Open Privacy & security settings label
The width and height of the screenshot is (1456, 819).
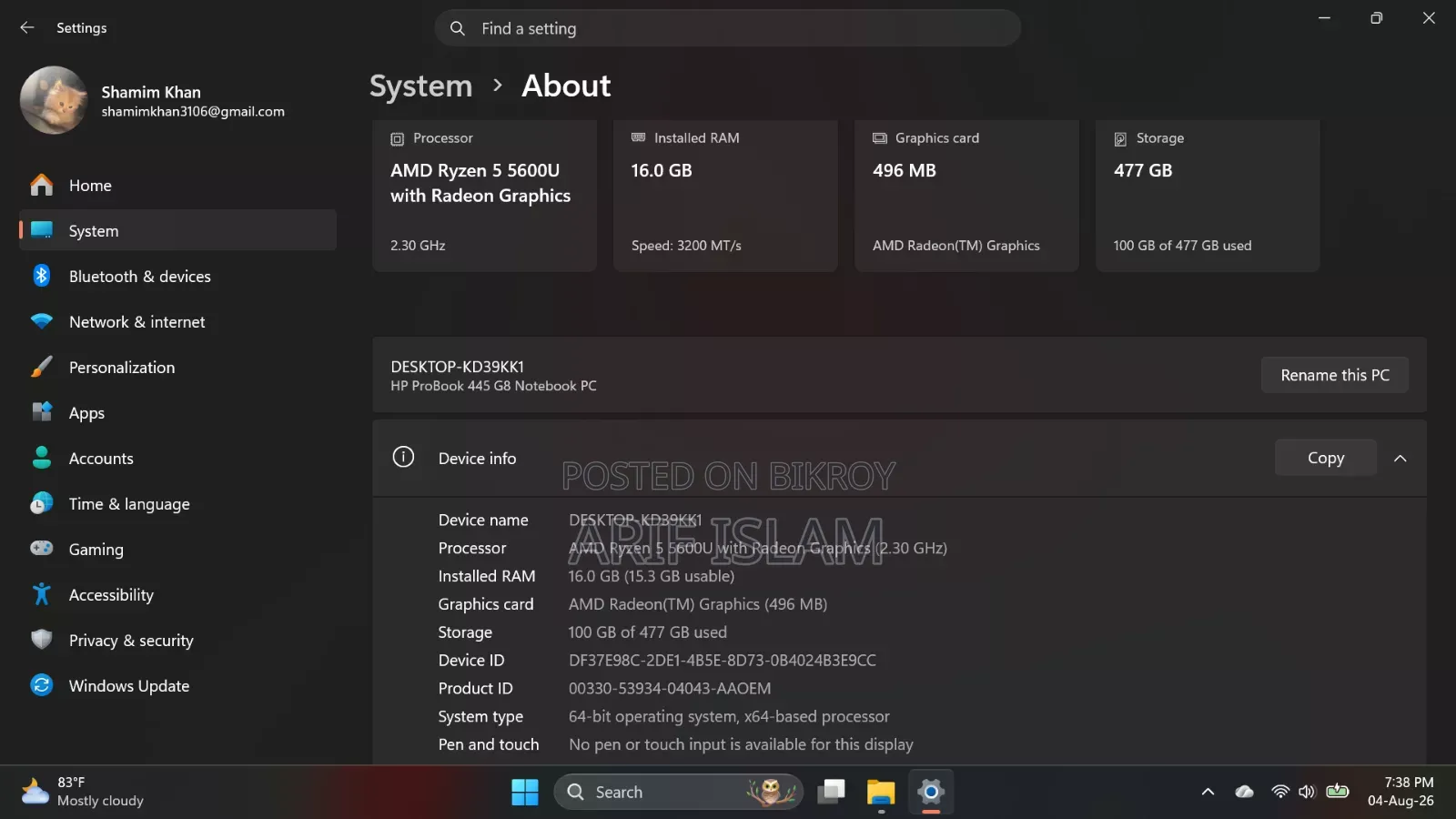[131, 641]
